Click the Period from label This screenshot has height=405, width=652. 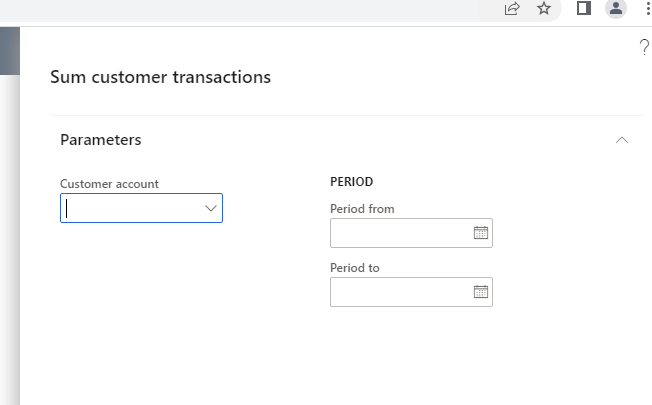(362, 209)
